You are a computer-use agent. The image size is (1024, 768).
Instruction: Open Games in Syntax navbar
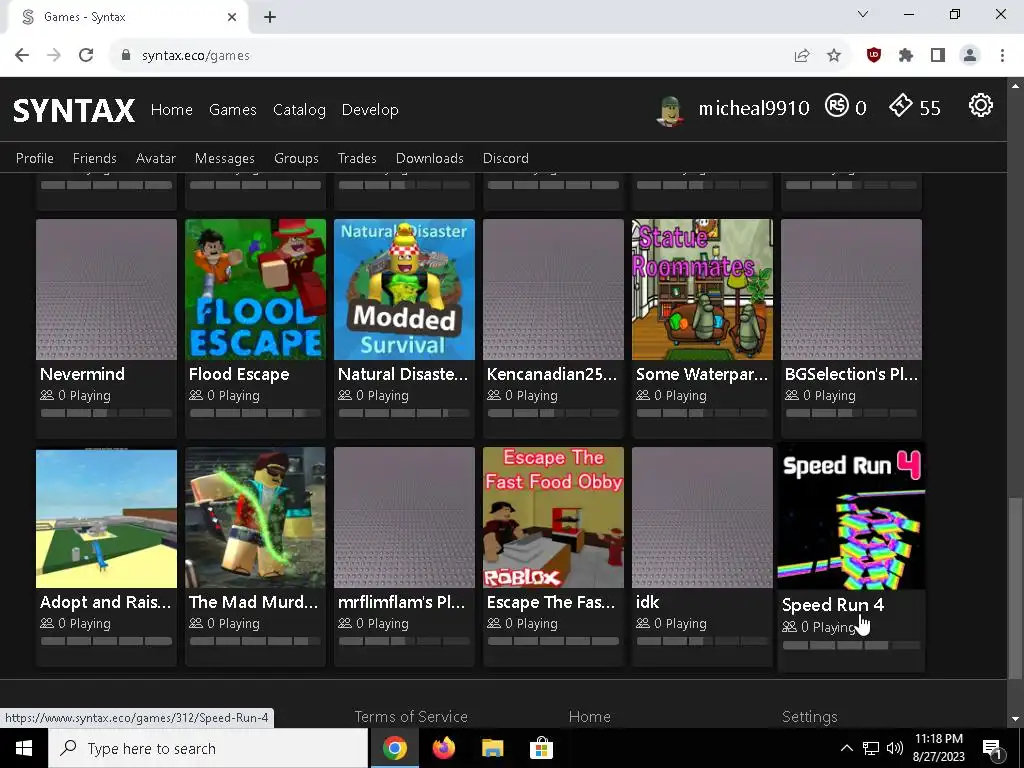click(x=232, y=110)
